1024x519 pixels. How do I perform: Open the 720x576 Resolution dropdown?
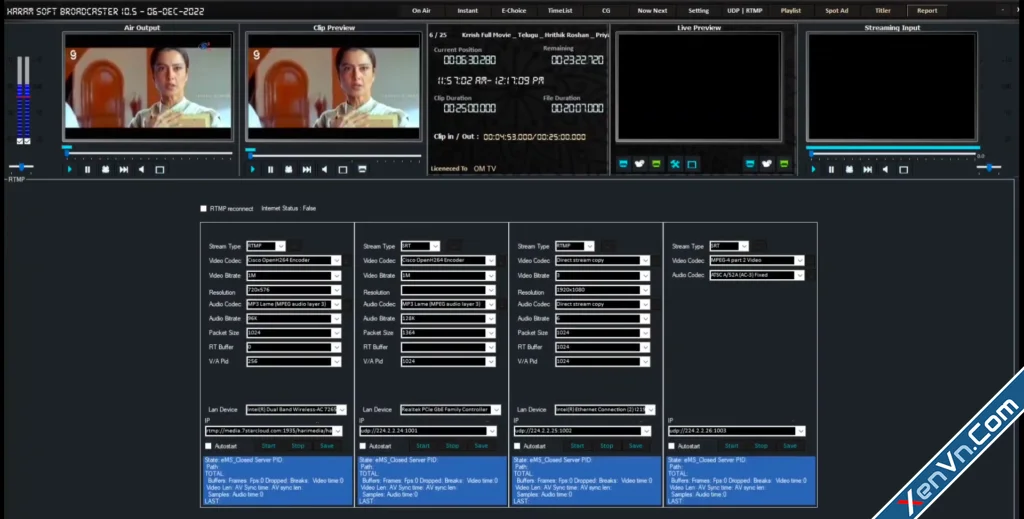tap(294, 290)
